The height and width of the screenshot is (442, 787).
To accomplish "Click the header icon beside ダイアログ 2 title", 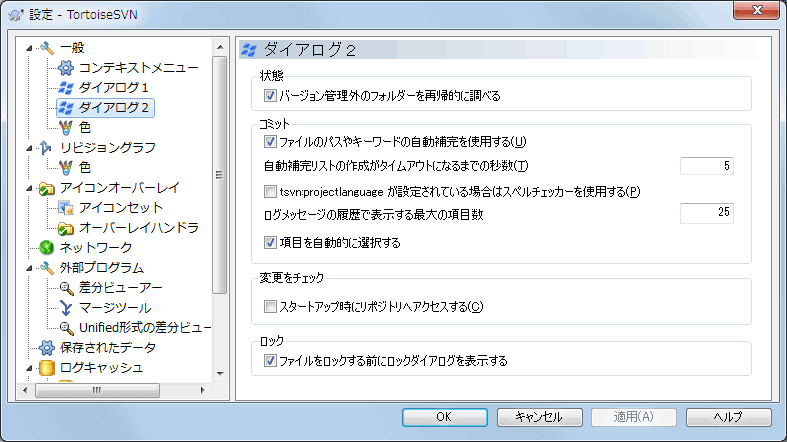I will (249, 50).
